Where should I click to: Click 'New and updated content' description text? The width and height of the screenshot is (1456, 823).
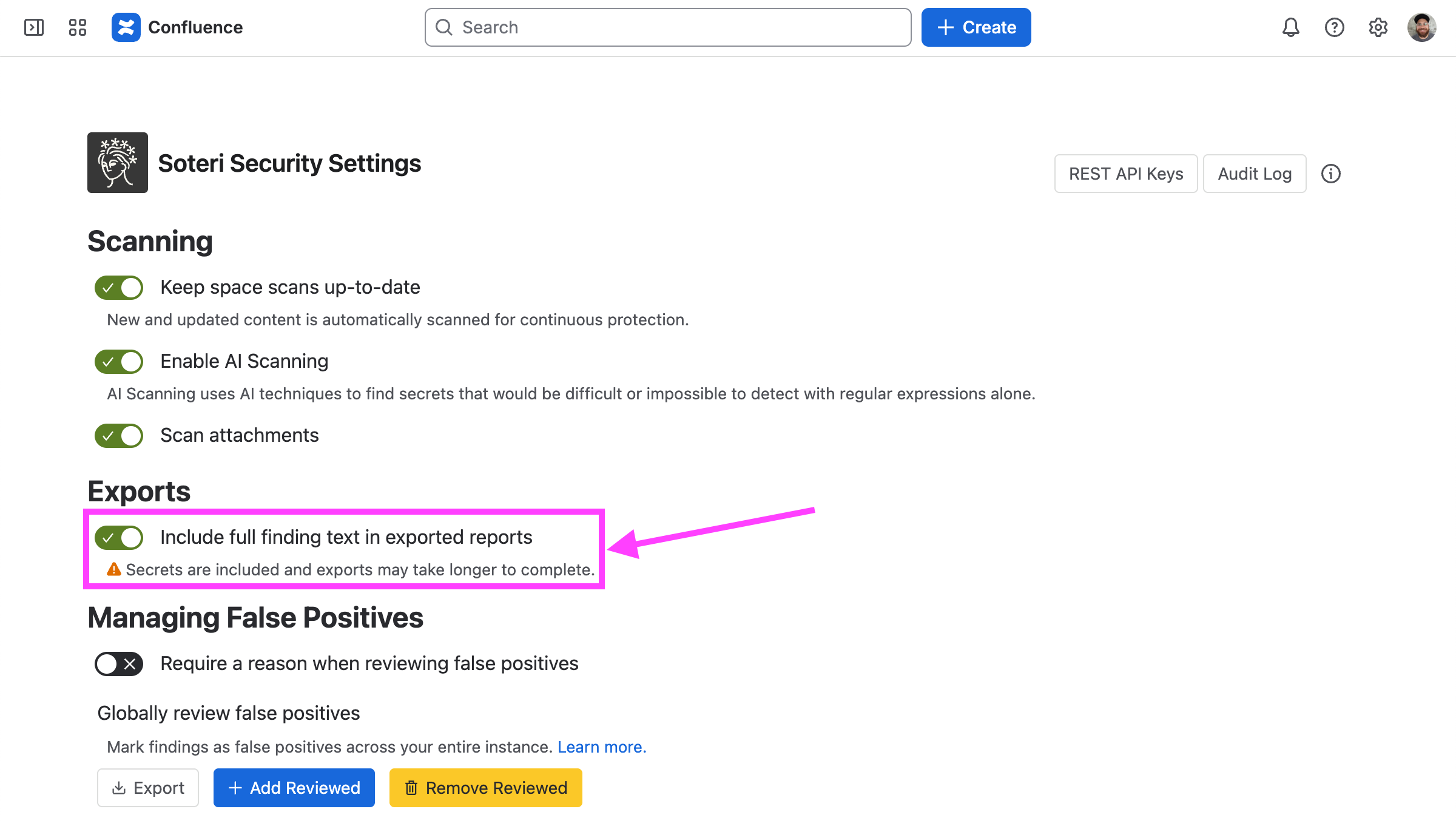pos(398,320)
